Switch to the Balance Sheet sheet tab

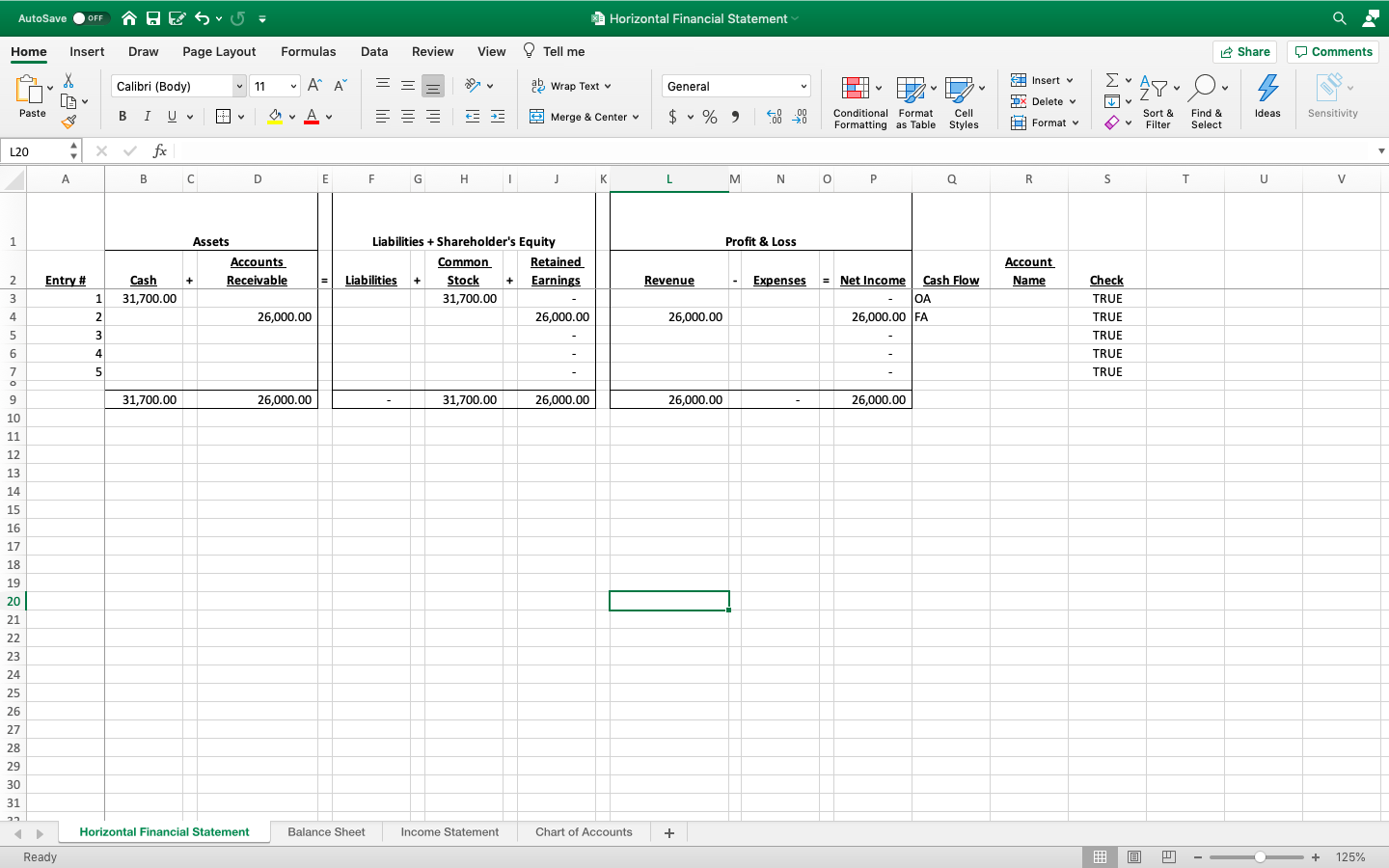coord(326,831)
